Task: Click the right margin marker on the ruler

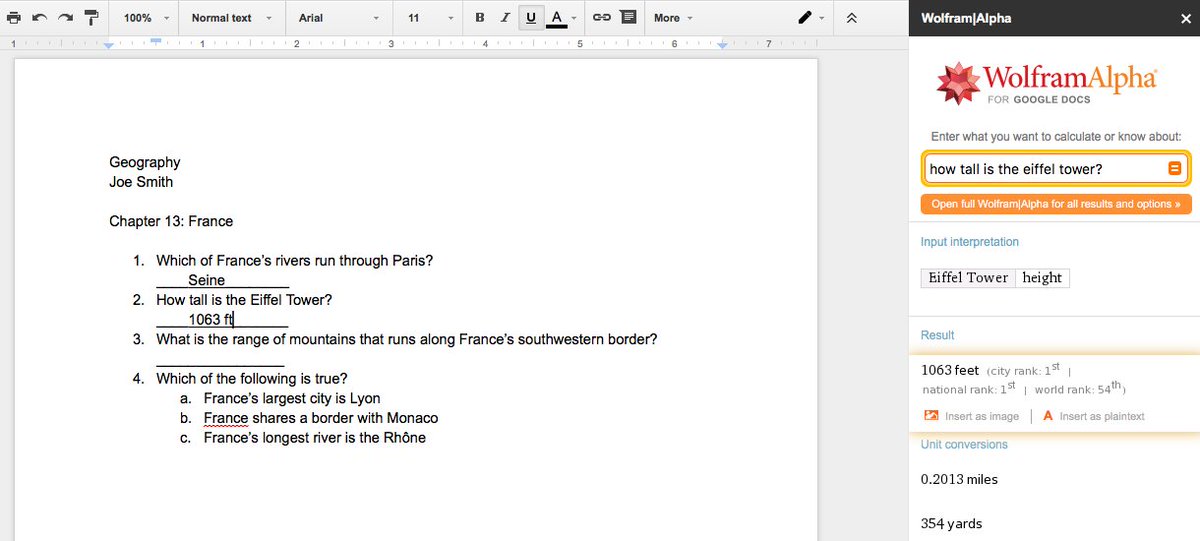Action: (724, 46)
